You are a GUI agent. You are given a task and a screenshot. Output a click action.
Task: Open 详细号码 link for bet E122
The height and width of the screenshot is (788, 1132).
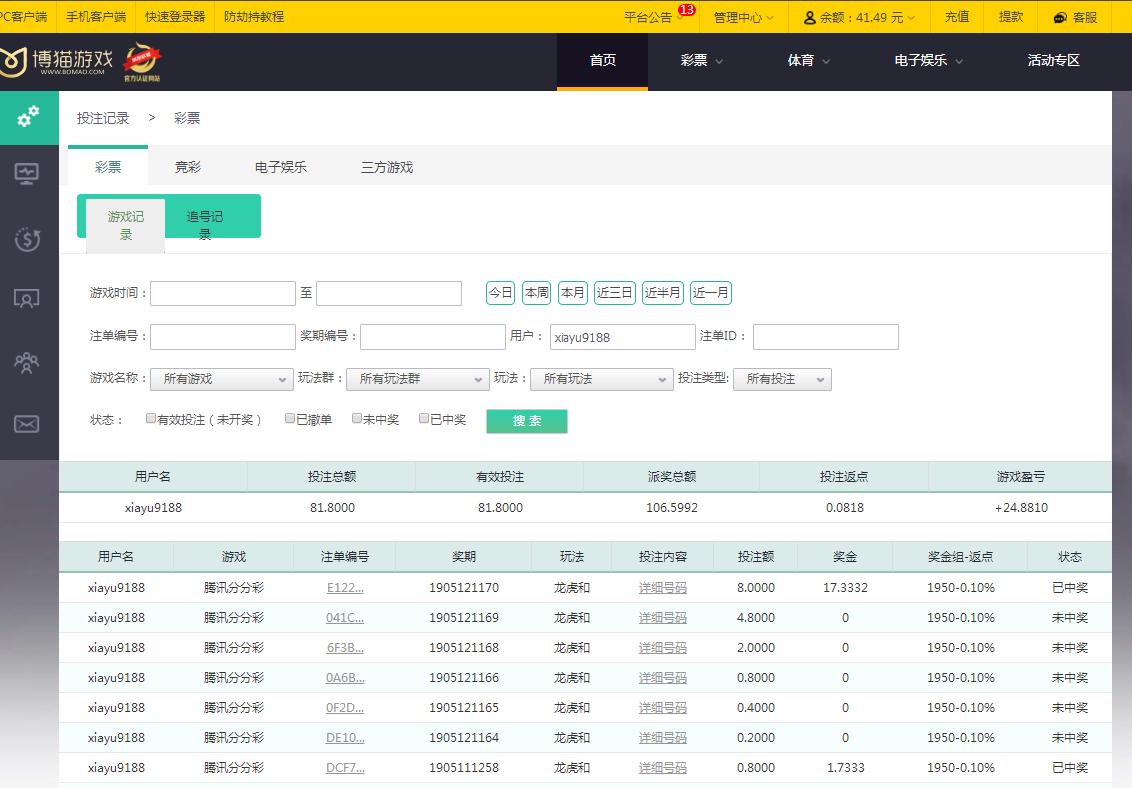(664, 587)
